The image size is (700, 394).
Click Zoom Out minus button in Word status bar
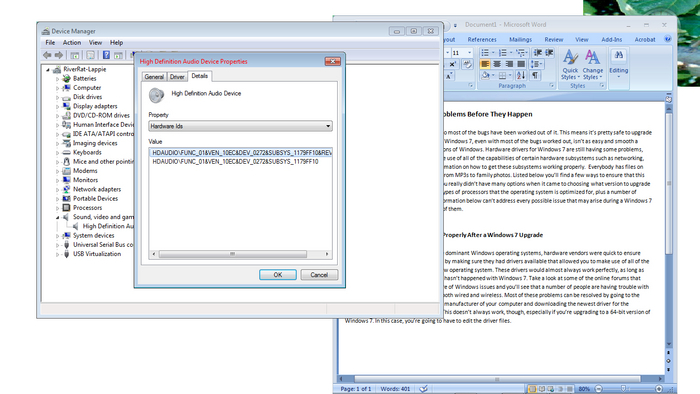pos(599,389)
